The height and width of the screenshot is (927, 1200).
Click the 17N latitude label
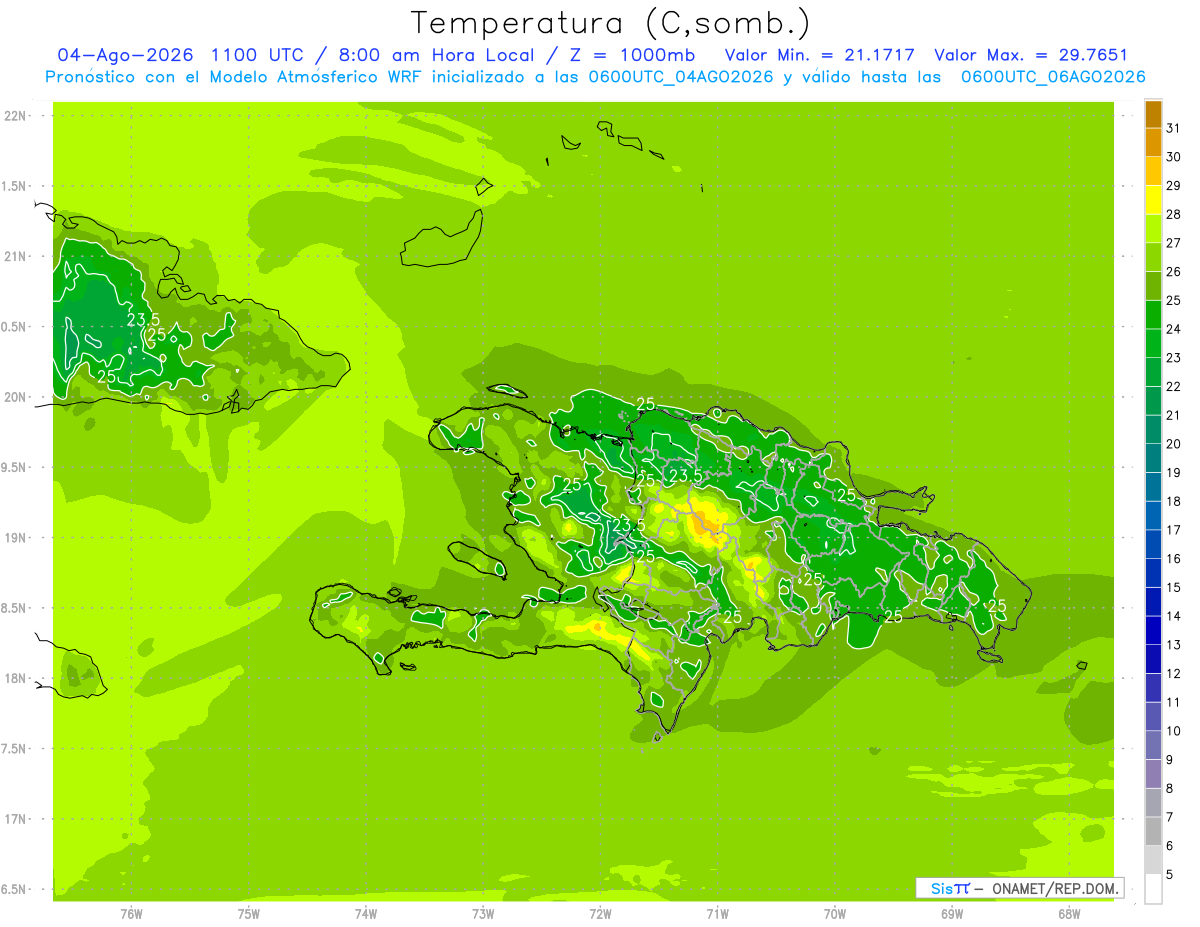tap(16, 819)
